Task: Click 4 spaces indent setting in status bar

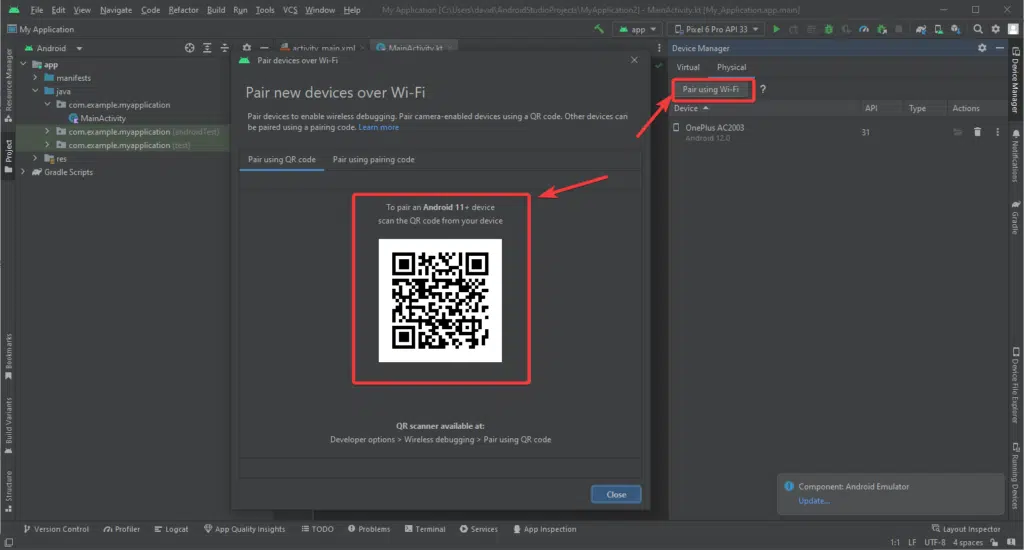Action: coord(967,542)
